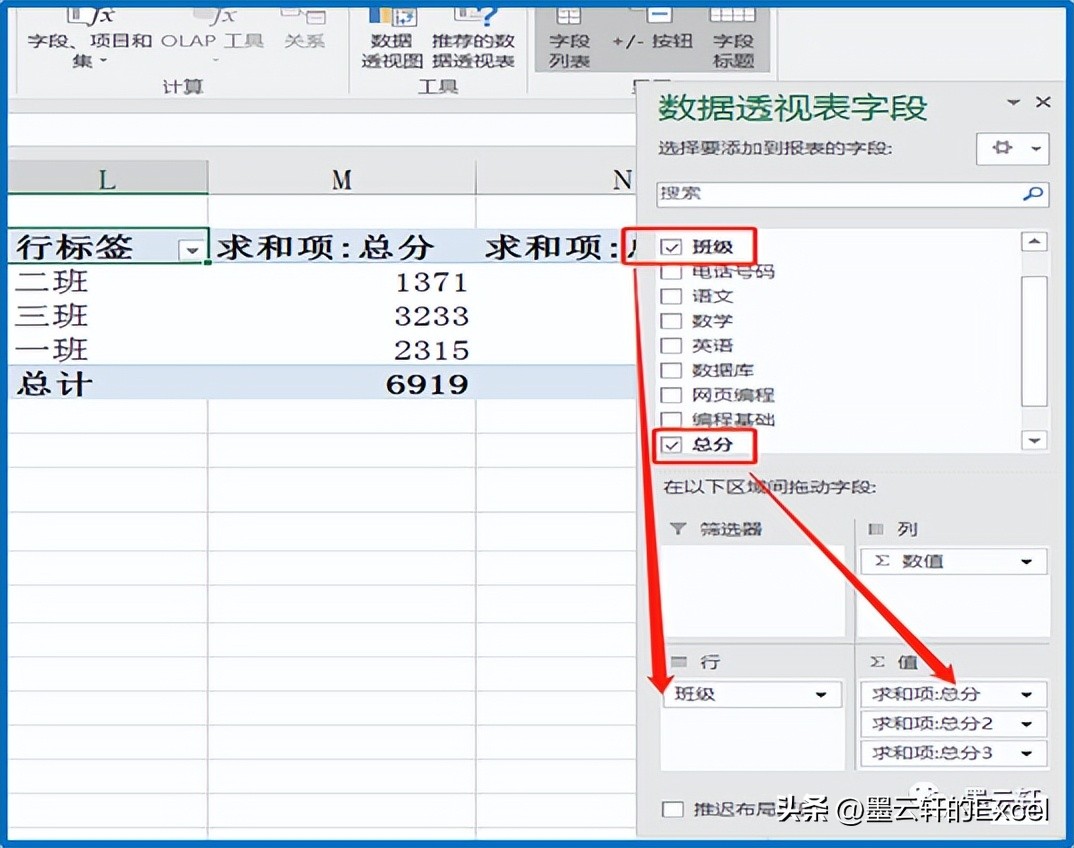Select the cell with value 2315
1074x848 pixels.
tap(342, 349)
